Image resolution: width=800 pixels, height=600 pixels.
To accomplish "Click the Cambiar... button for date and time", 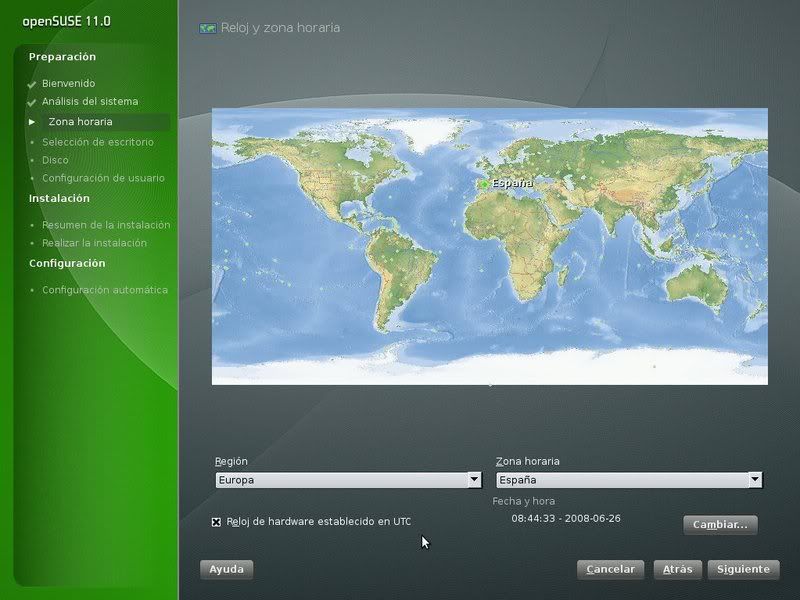I will [x=720, y=525].
